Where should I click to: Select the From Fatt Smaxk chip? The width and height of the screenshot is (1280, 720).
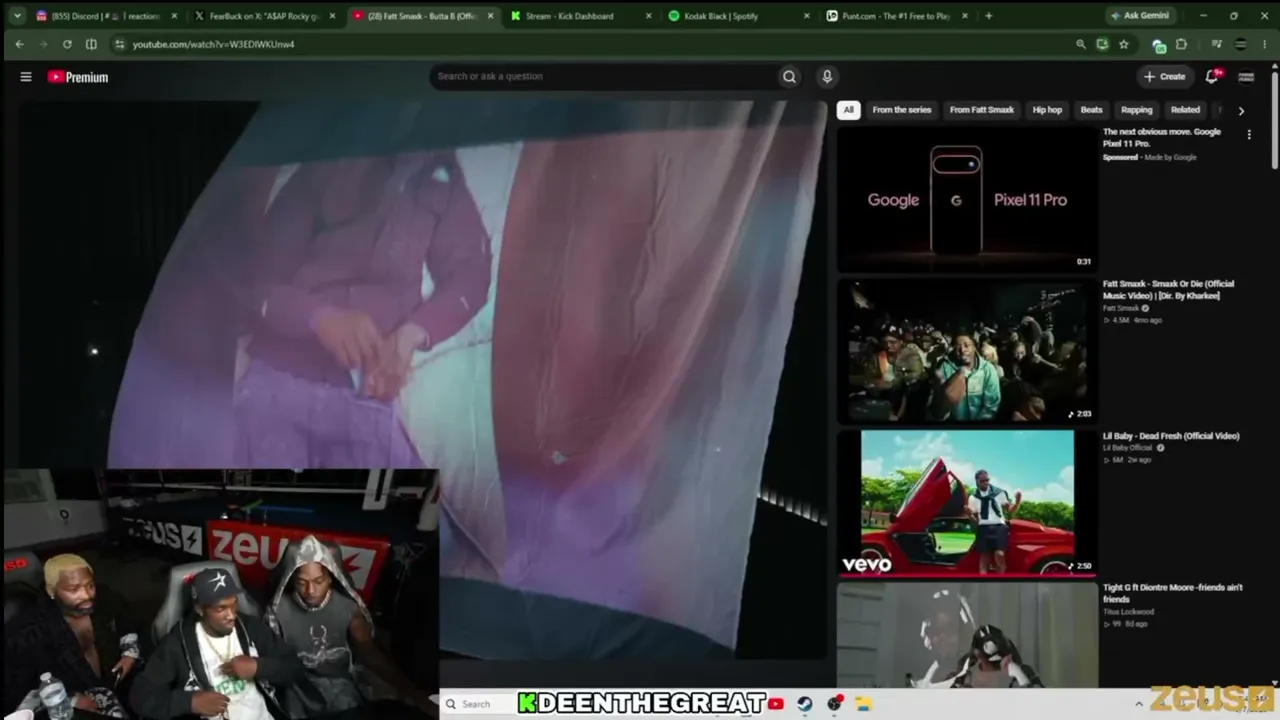click(x=982, y=110)
